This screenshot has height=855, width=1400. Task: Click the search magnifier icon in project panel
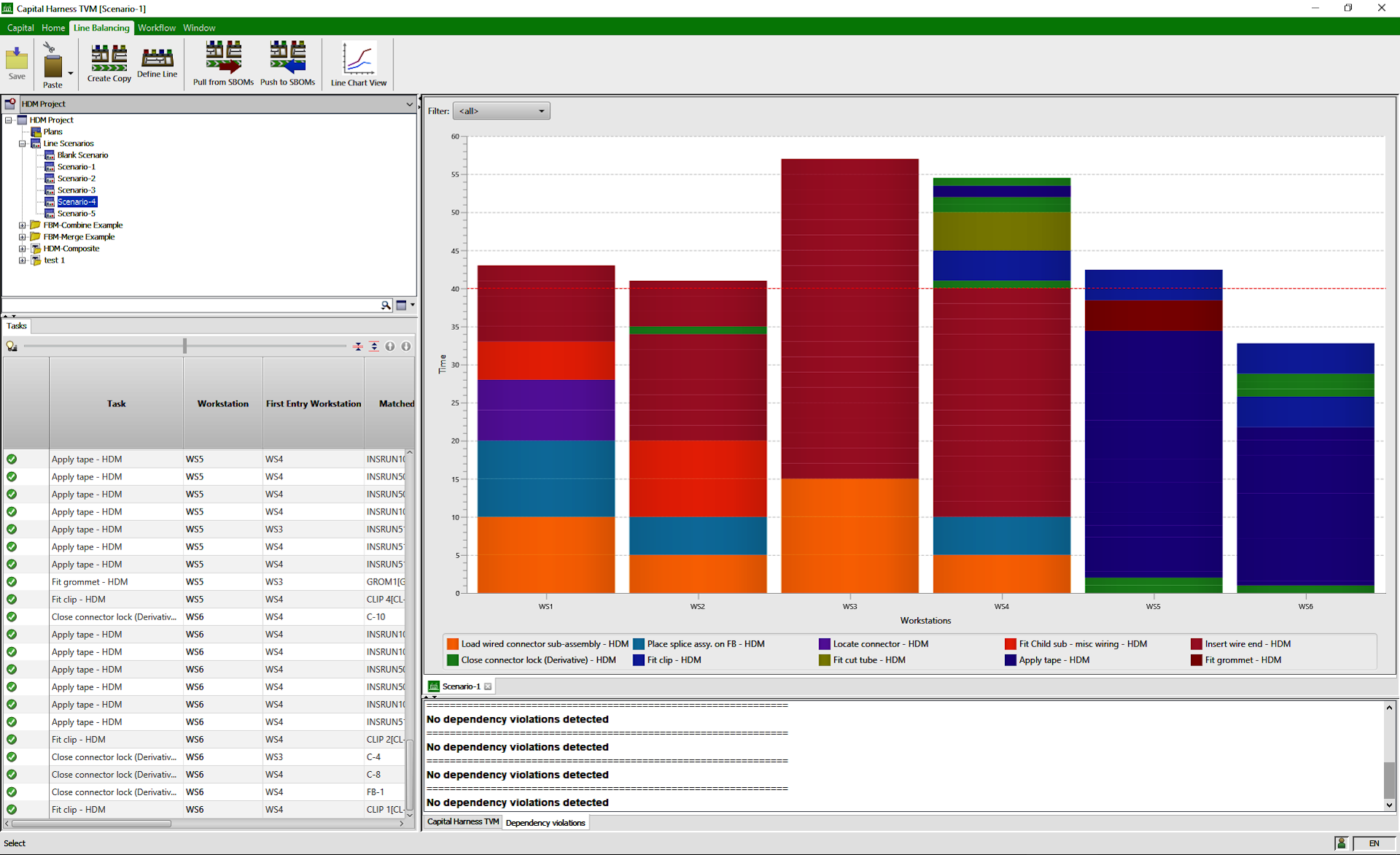pos(386,306)
